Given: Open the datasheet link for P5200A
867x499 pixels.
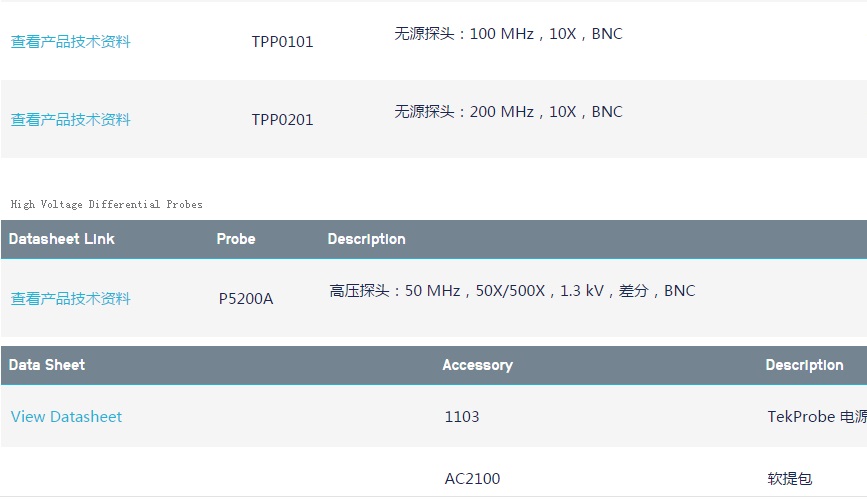Looking at the screenshot, I should (x=71, y=299).
